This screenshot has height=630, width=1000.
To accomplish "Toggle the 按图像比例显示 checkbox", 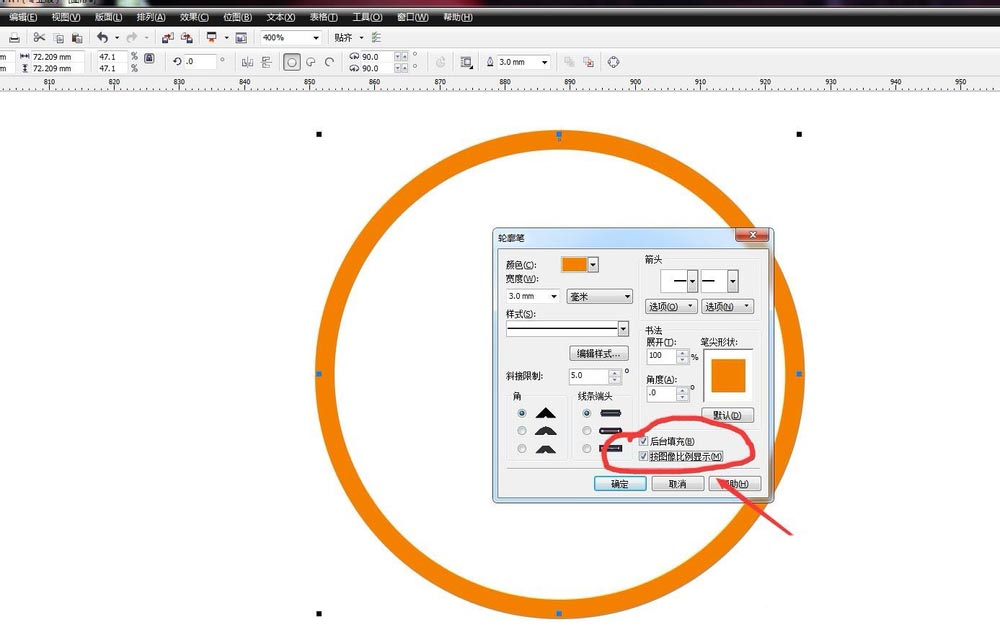I will 643,457.
